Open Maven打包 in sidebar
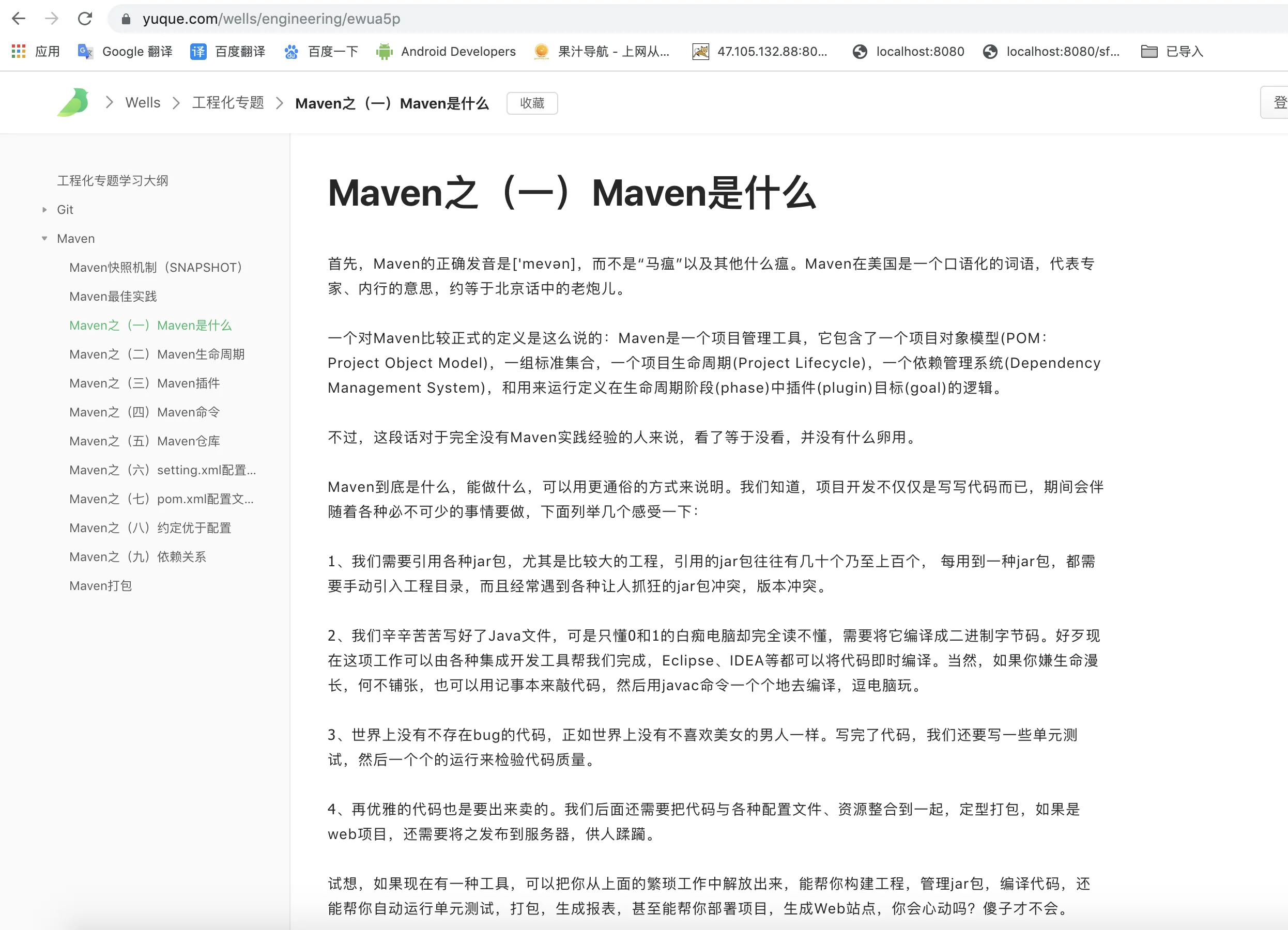Viewport: 1288px width, 930px height. pos(100,586)
